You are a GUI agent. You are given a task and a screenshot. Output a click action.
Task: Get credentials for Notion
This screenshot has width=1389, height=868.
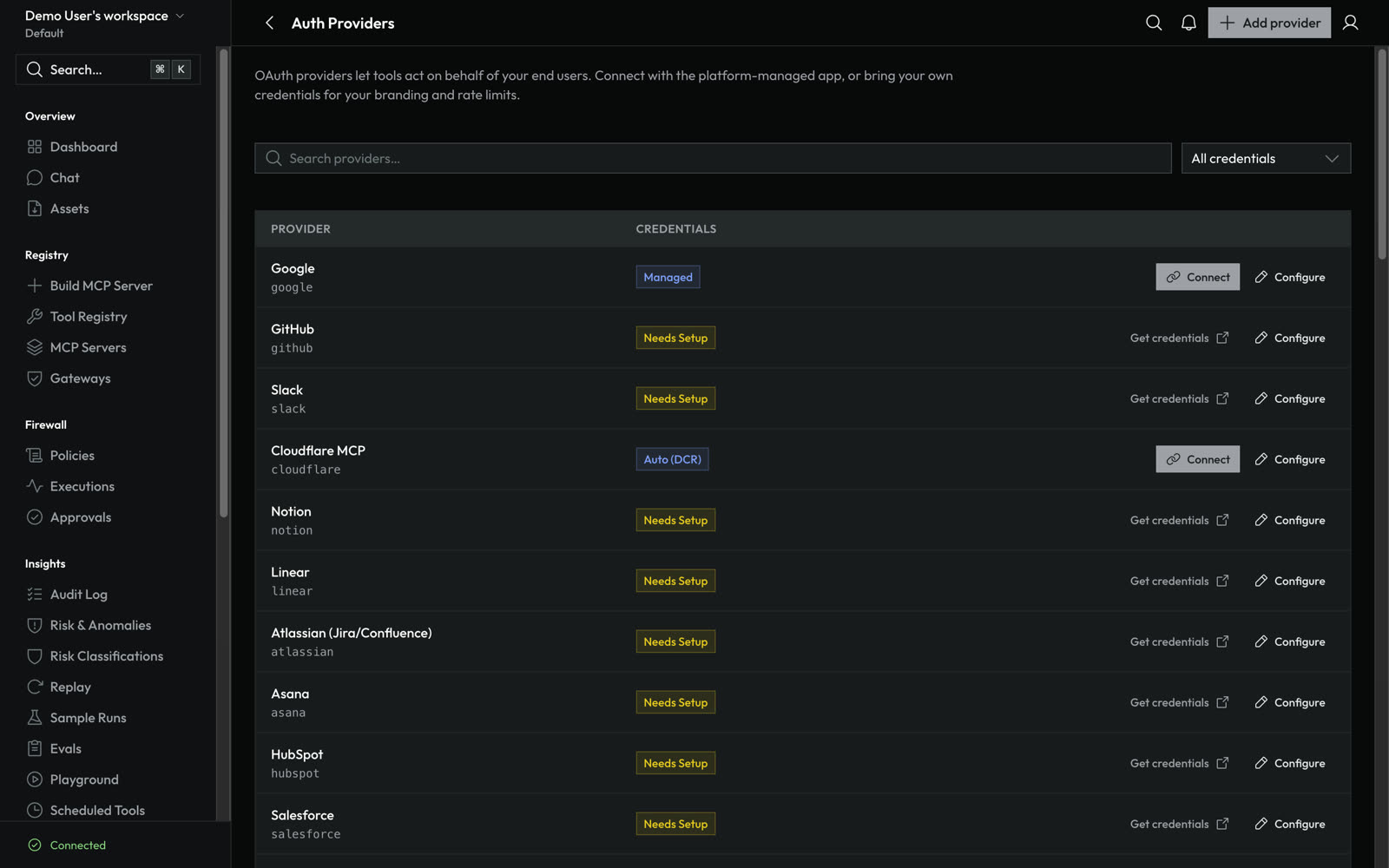pyautogui.click(x=1179, y=520)
